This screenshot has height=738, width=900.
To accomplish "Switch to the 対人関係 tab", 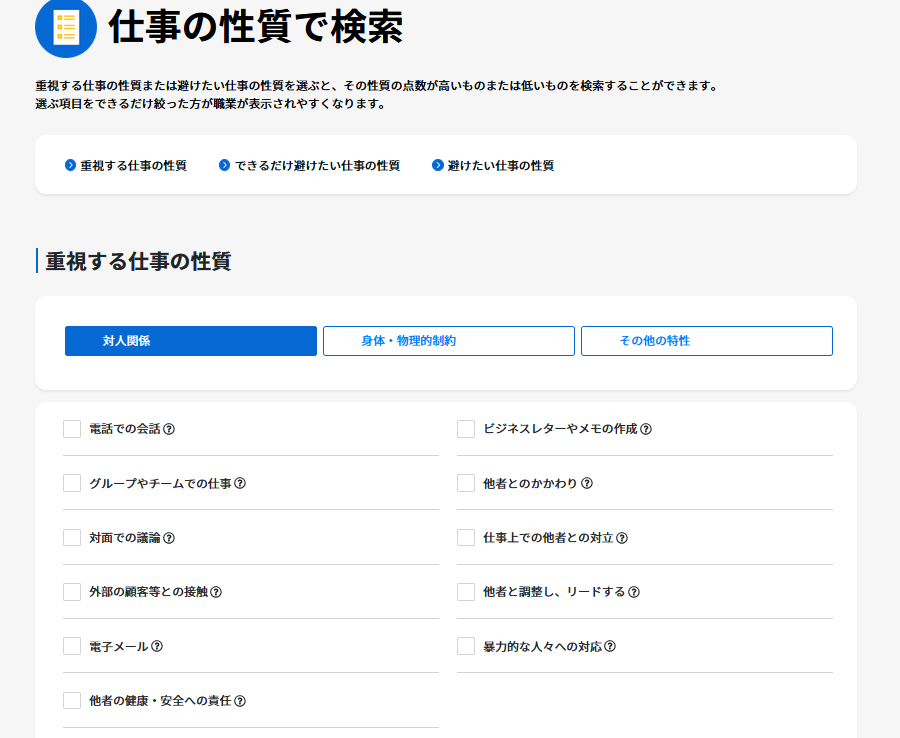I will coord(191,341).
